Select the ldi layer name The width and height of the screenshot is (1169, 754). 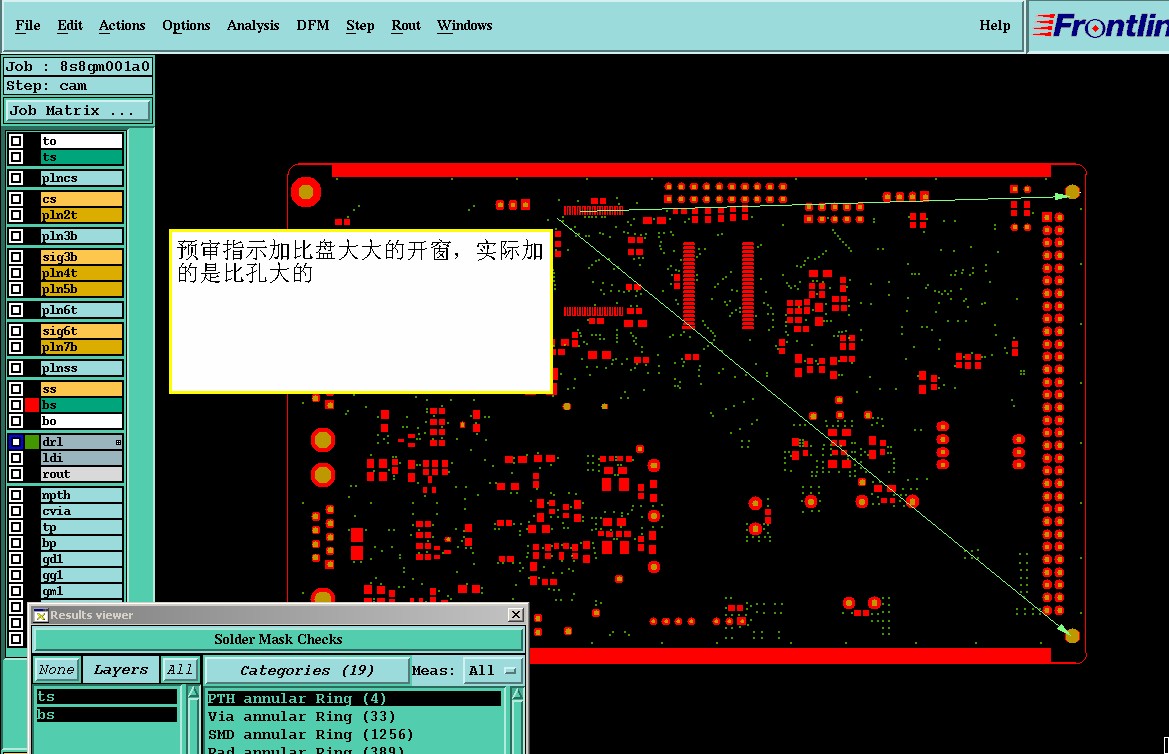81,458
